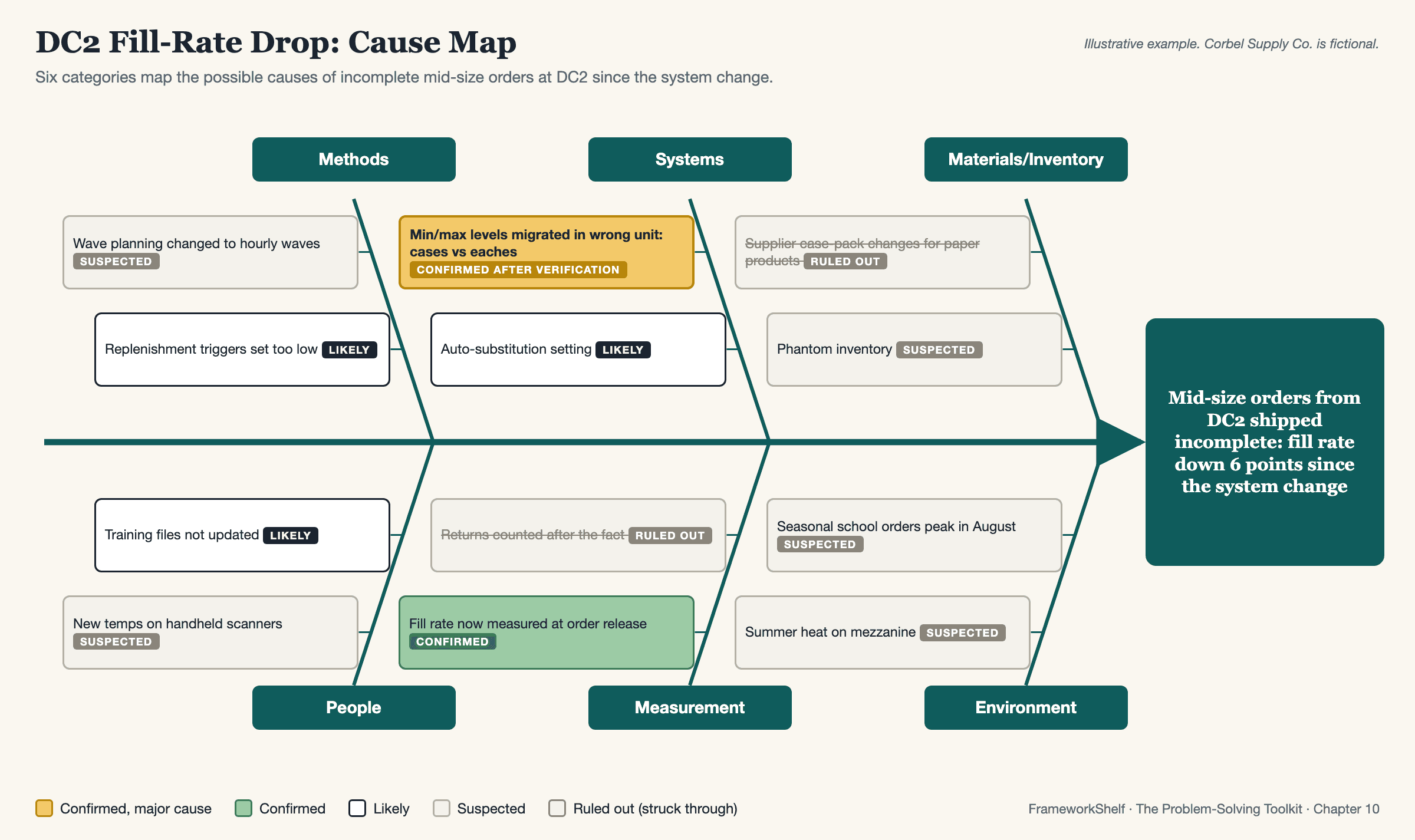The image size is (1415, 840).
Task: Click the 'Returns counted after the fact' card
Action: 578,535
